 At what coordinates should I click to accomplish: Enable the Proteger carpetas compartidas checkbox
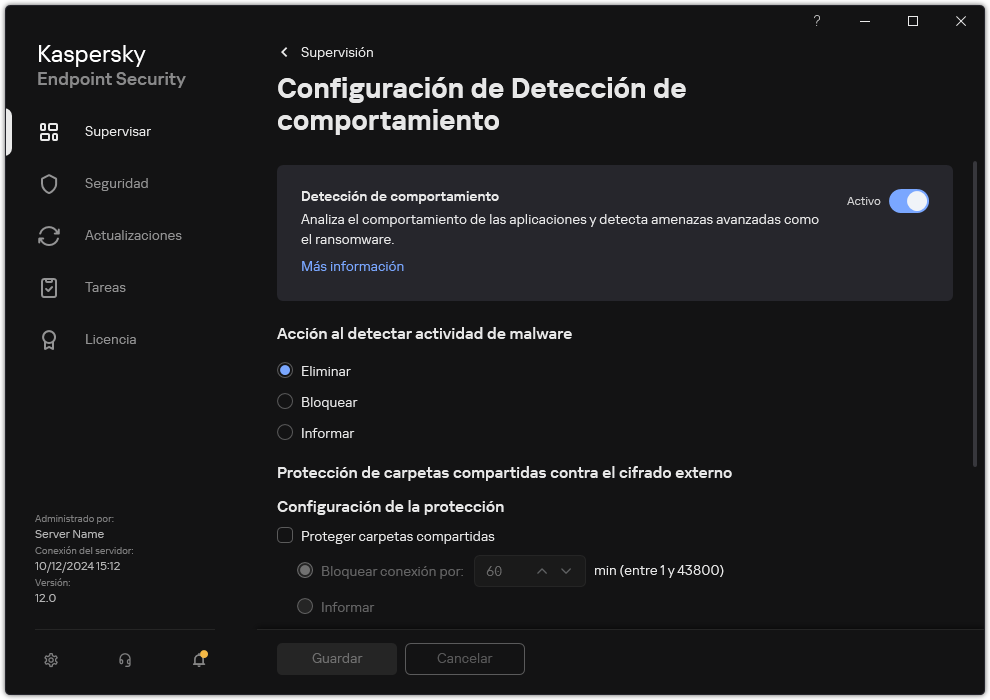(x=285, y=536)
